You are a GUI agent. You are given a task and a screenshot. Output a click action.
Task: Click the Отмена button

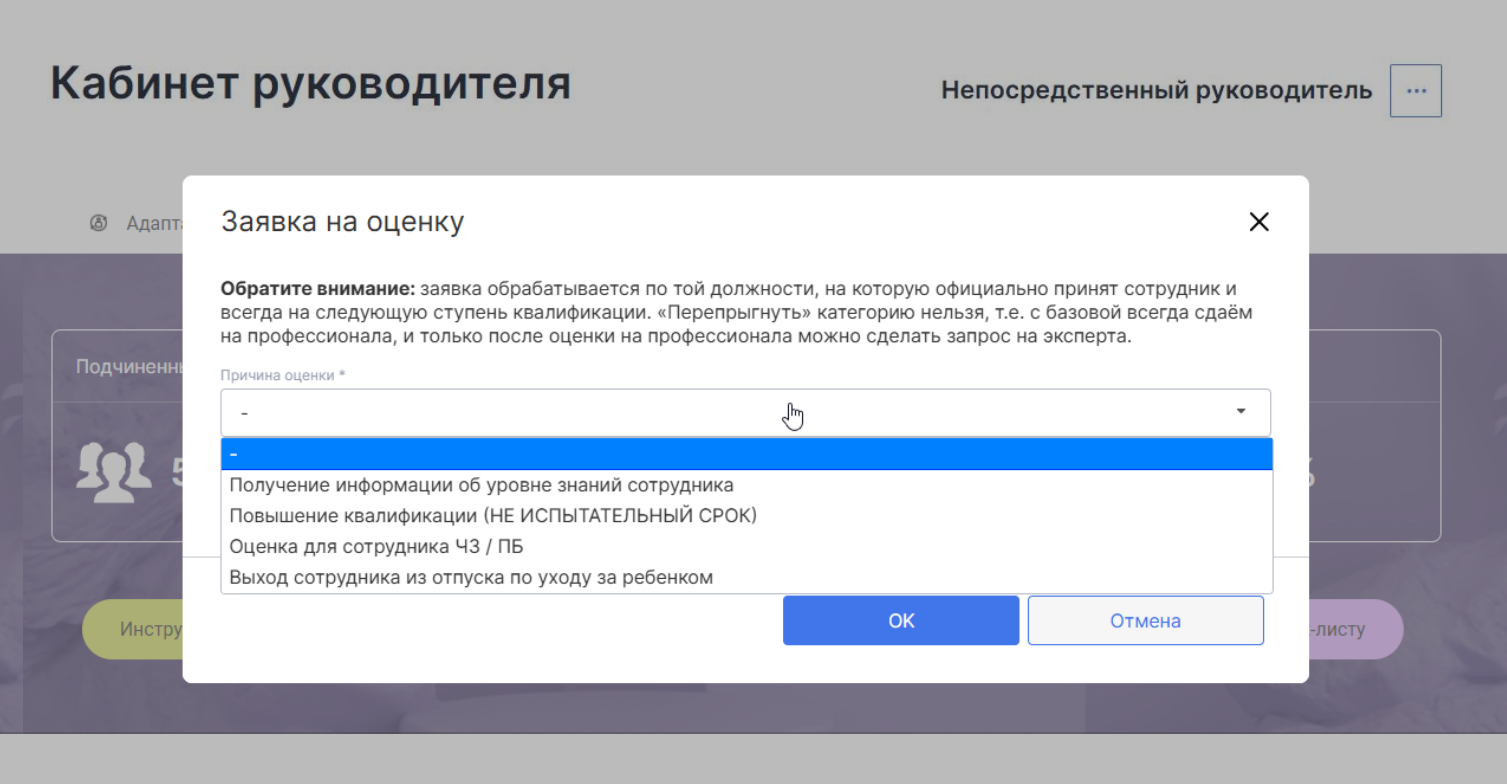point(1146,621)
